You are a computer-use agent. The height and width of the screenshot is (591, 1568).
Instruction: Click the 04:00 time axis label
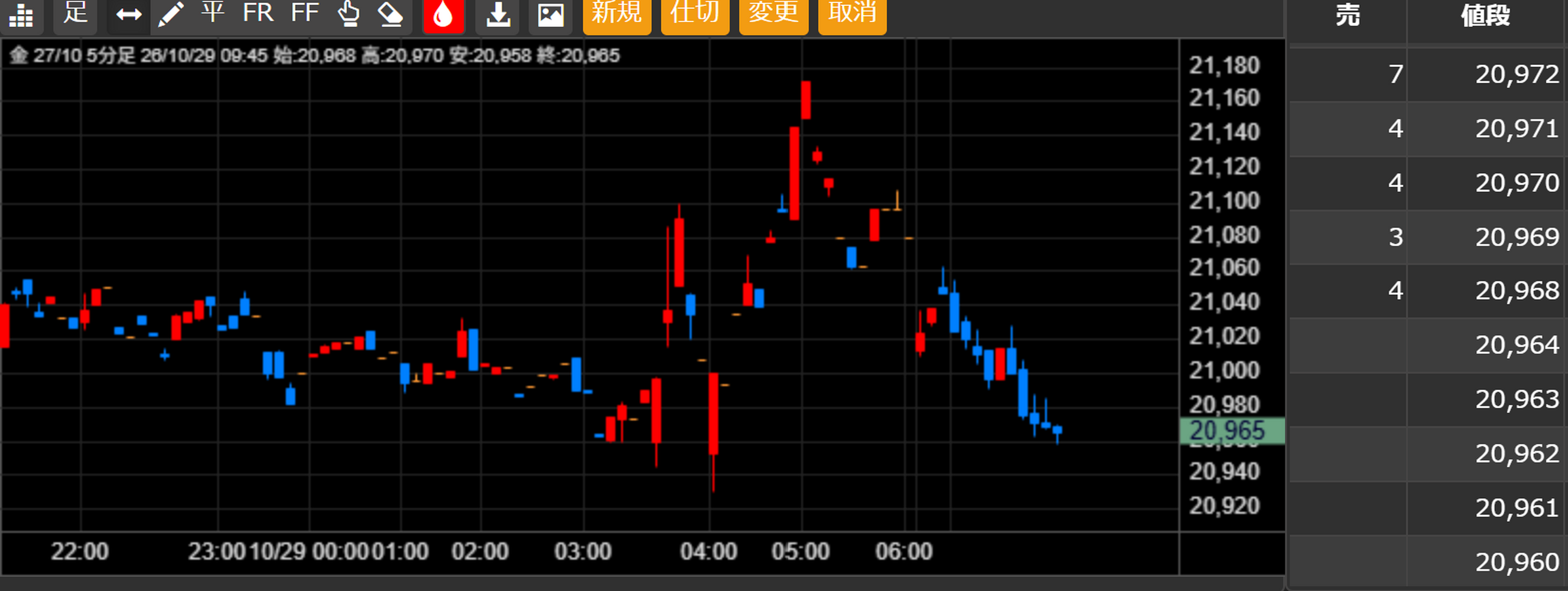point(708,551)
